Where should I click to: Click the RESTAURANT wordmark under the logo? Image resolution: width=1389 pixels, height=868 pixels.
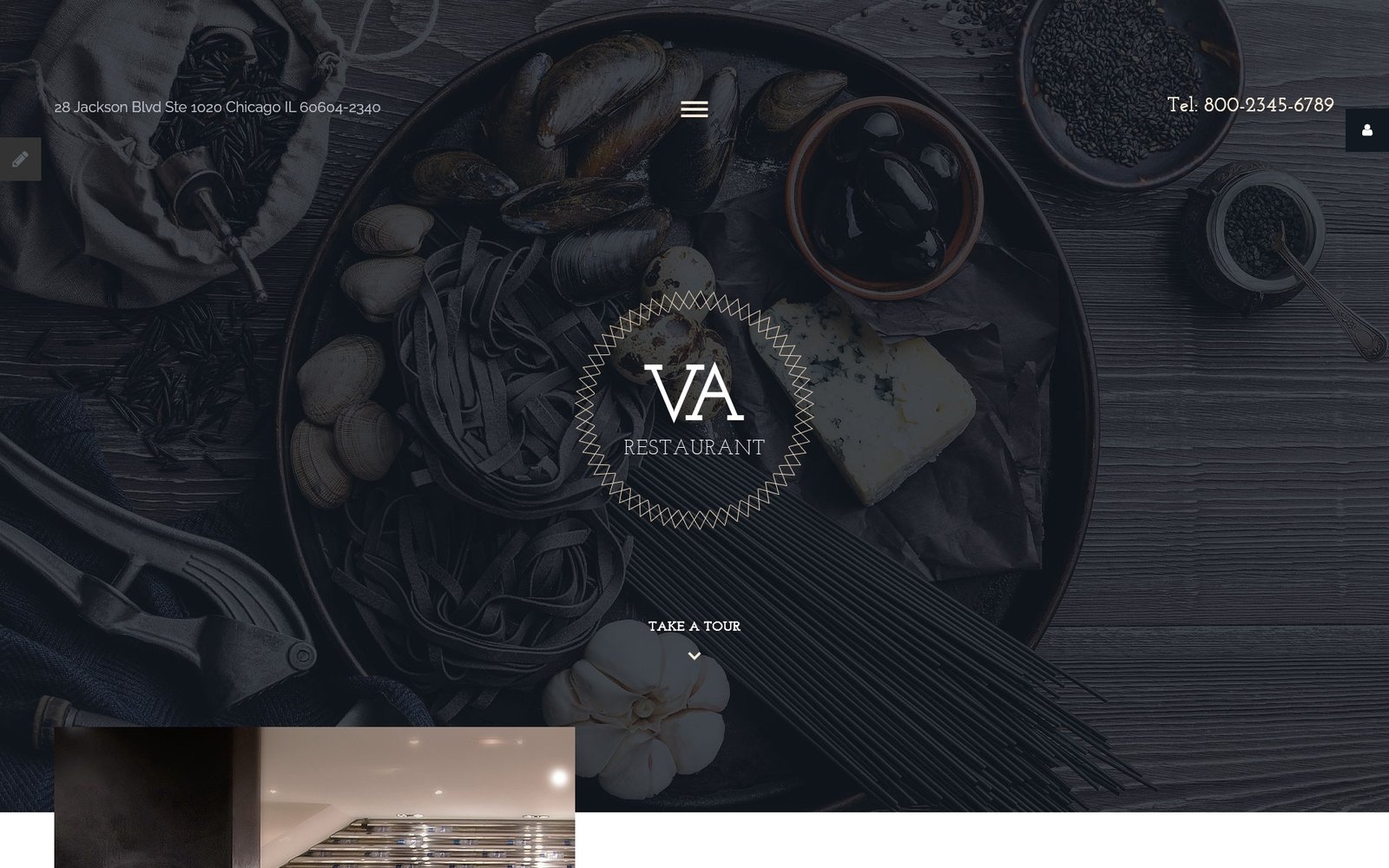coord(694,447)
